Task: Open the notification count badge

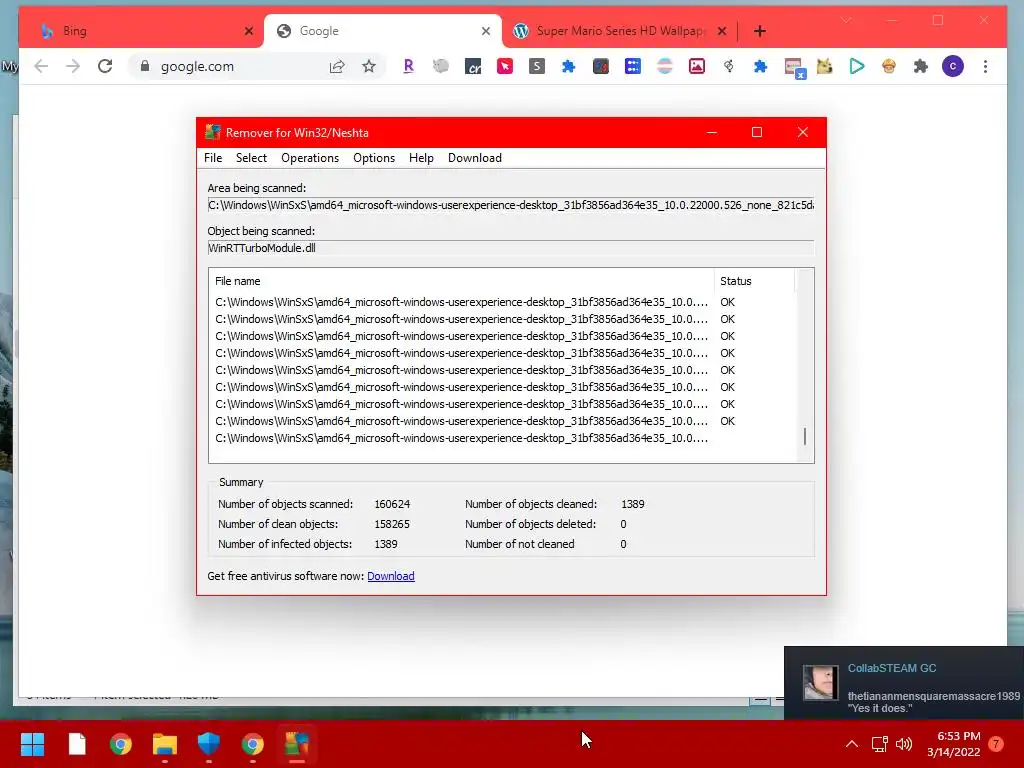Action: point(996,744)
